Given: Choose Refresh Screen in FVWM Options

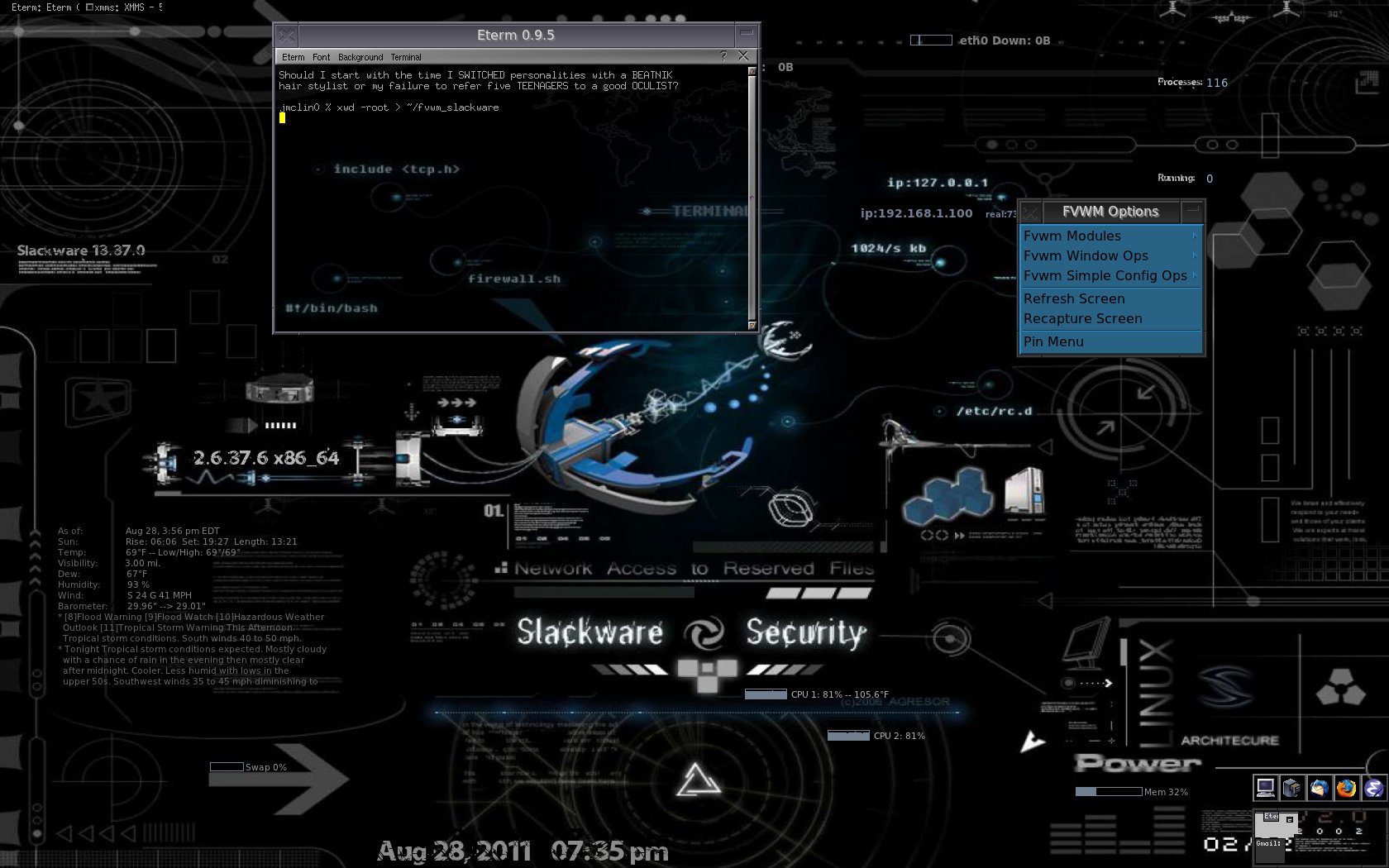Looking at the screenshot, I should [x=1110, y=299].
